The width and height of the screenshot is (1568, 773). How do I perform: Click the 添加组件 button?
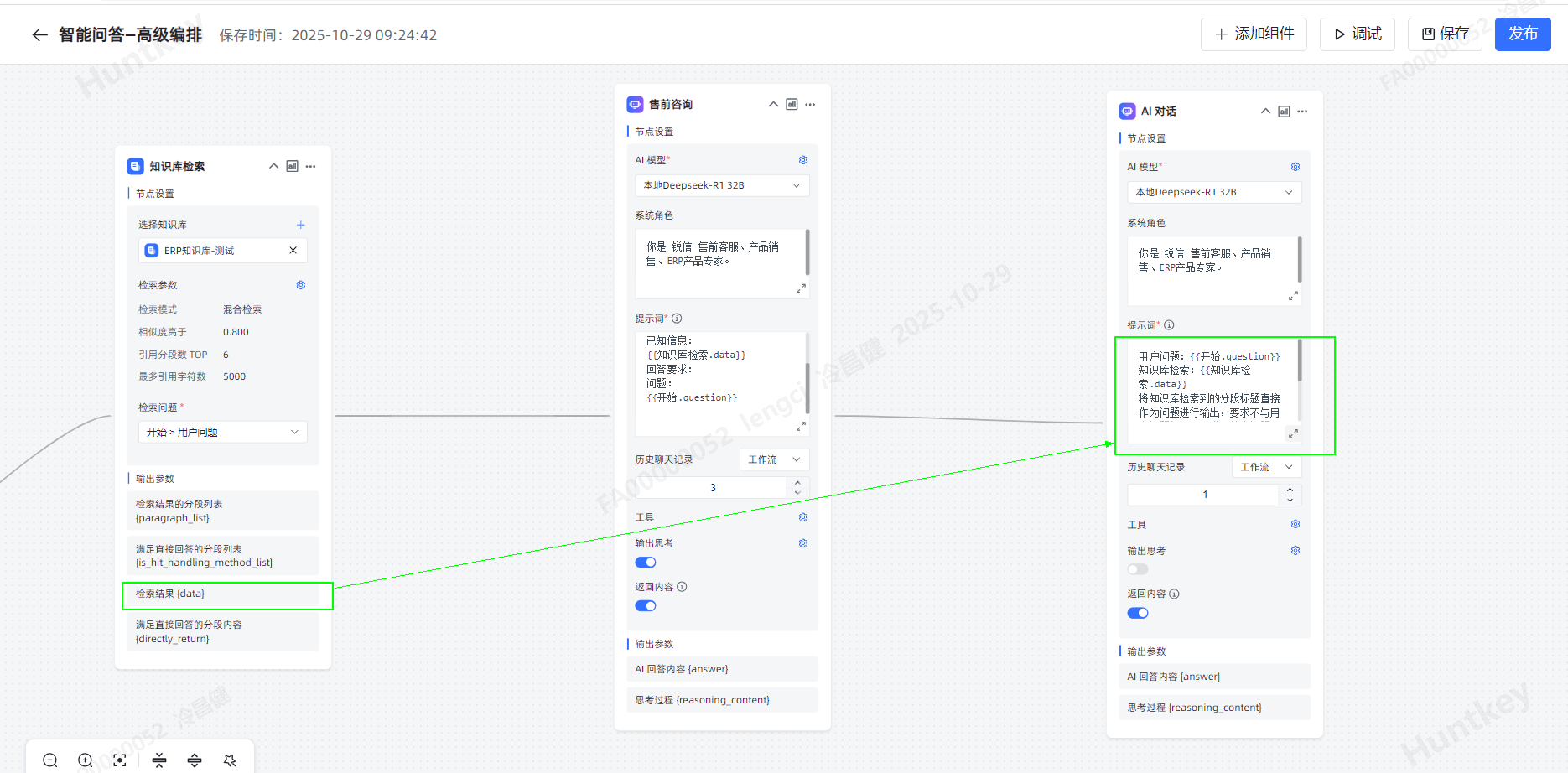(1254, 34)
